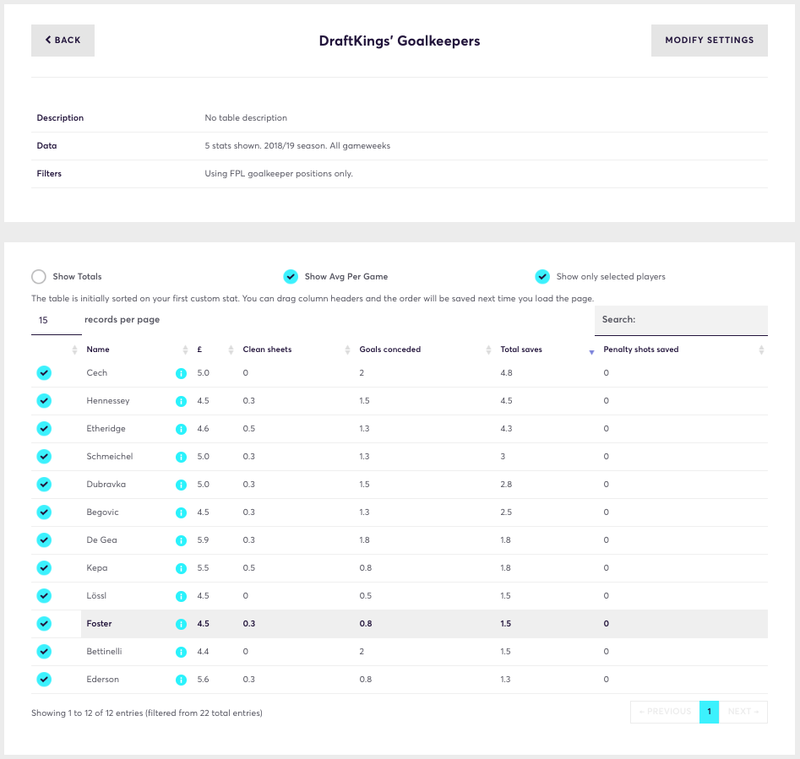Sort by Total saves column header
Screen dimensions: 800x759
[521, 349]
